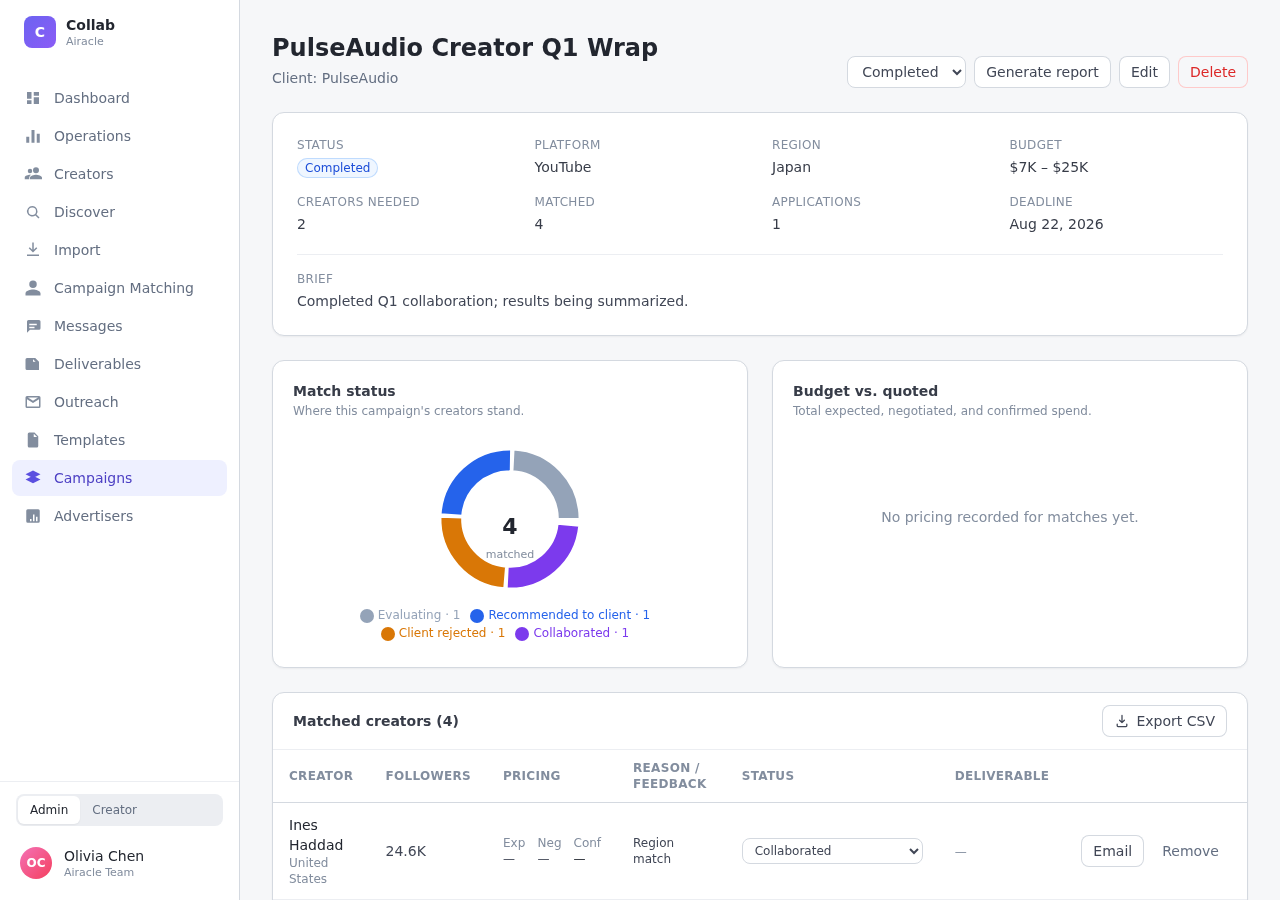Click the Discover magnifier icon
1280x900 pixels.
33,212
